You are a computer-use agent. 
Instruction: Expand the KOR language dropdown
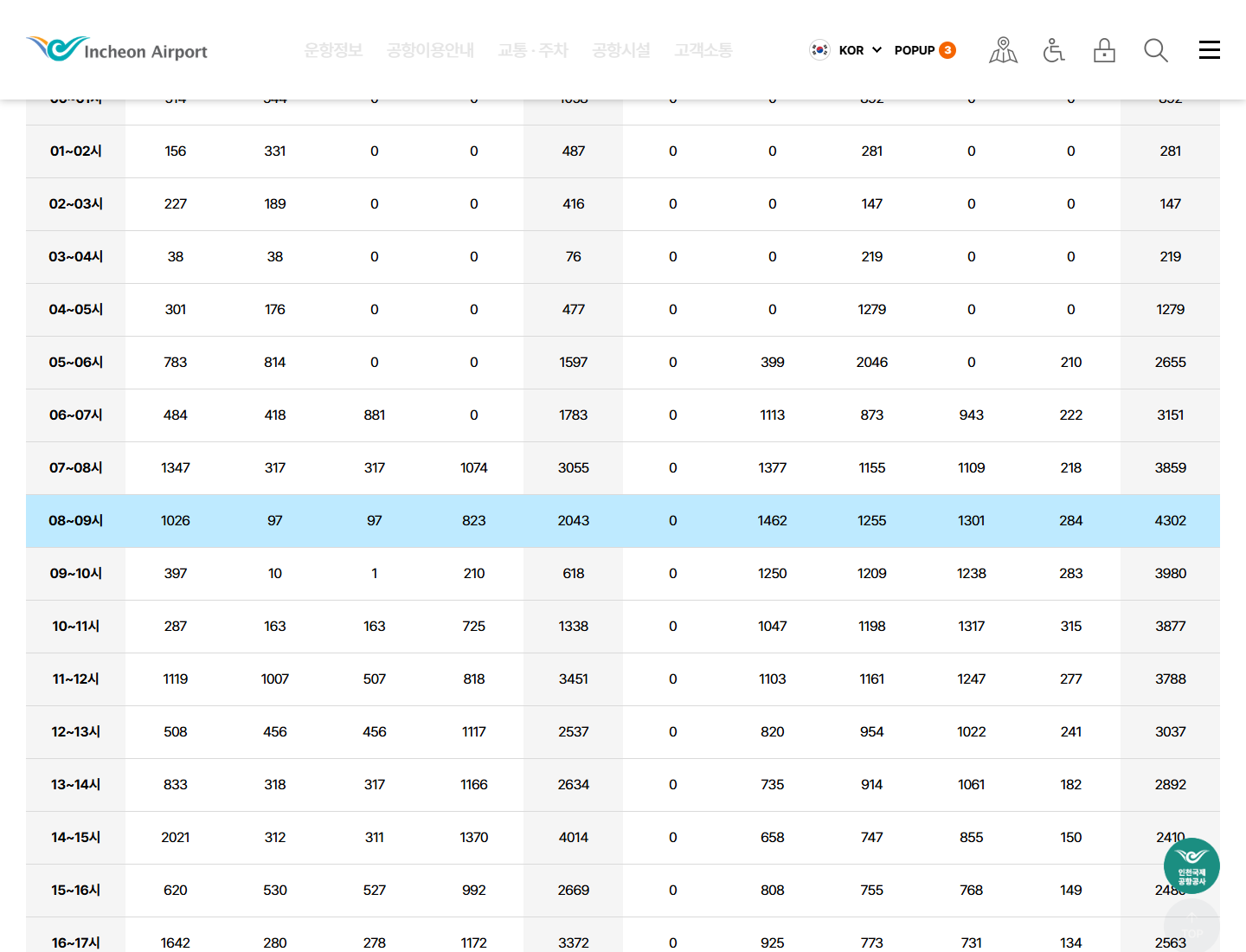pos(860,50)
